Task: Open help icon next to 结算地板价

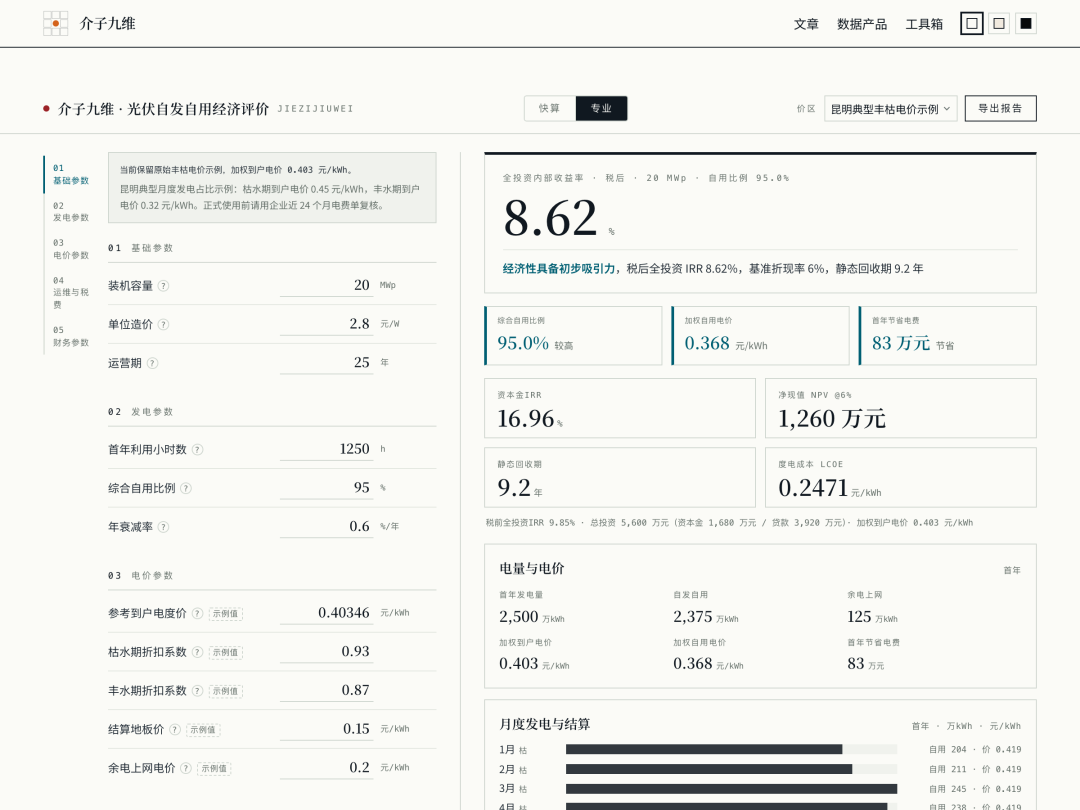Action: coord(174,729)
